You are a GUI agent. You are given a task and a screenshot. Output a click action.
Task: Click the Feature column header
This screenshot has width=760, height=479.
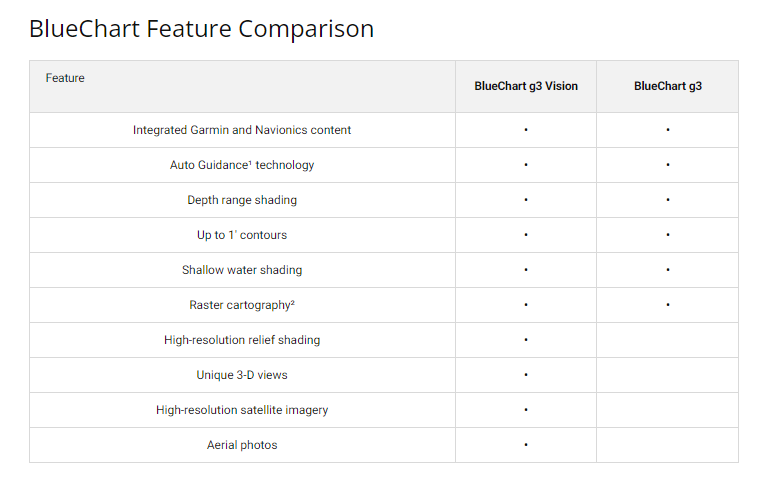pyautogui.click(x=65, y=78)
